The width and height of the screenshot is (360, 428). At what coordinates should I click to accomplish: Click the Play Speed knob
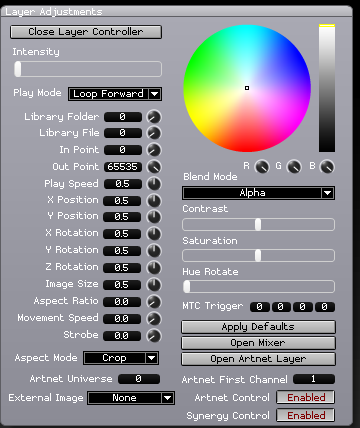154,184
